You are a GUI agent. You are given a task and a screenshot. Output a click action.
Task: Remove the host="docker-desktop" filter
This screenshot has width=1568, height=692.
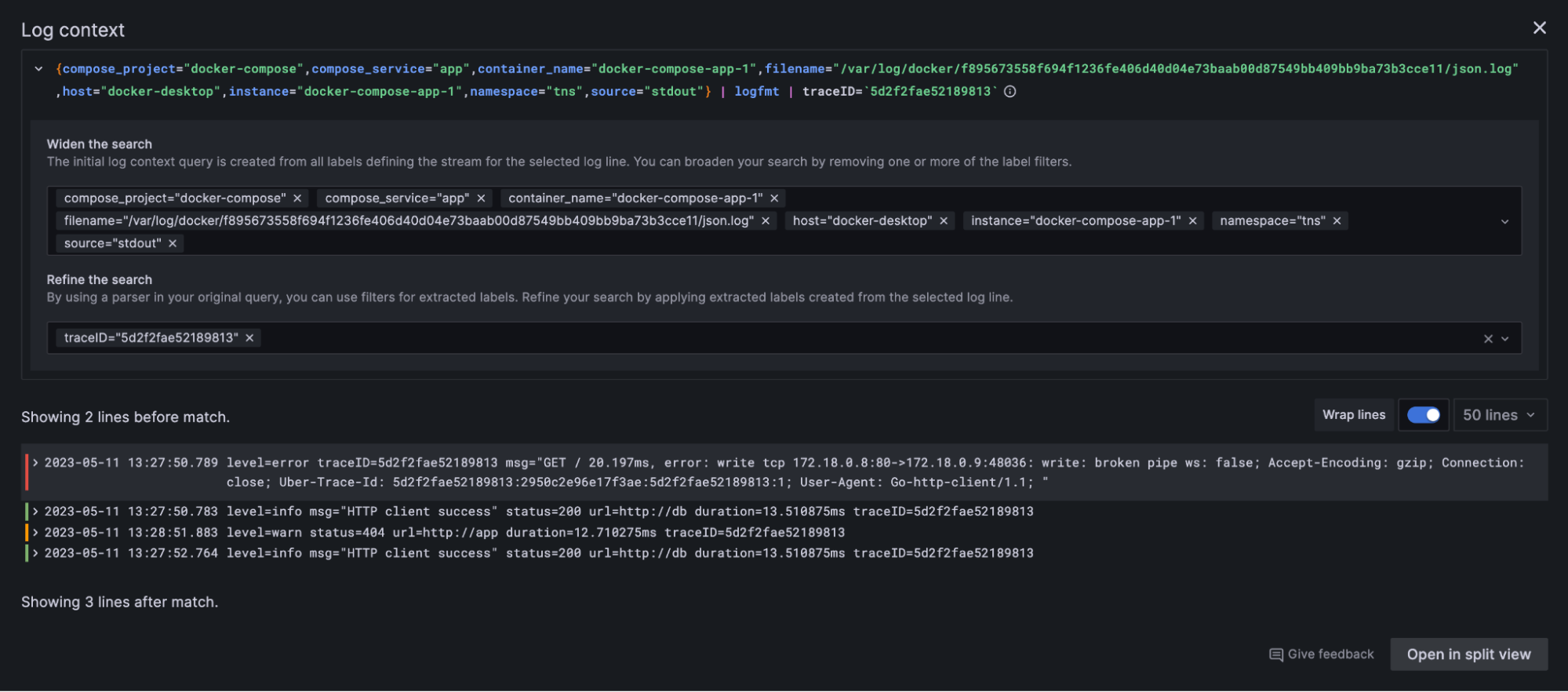click(944, 221)
